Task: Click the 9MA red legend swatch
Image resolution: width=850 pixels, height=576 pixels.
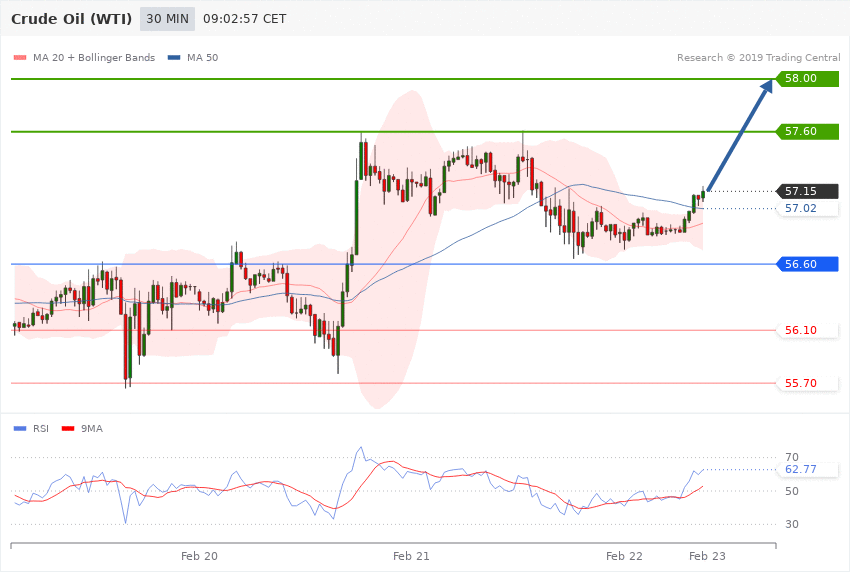Action: (68, 429)
